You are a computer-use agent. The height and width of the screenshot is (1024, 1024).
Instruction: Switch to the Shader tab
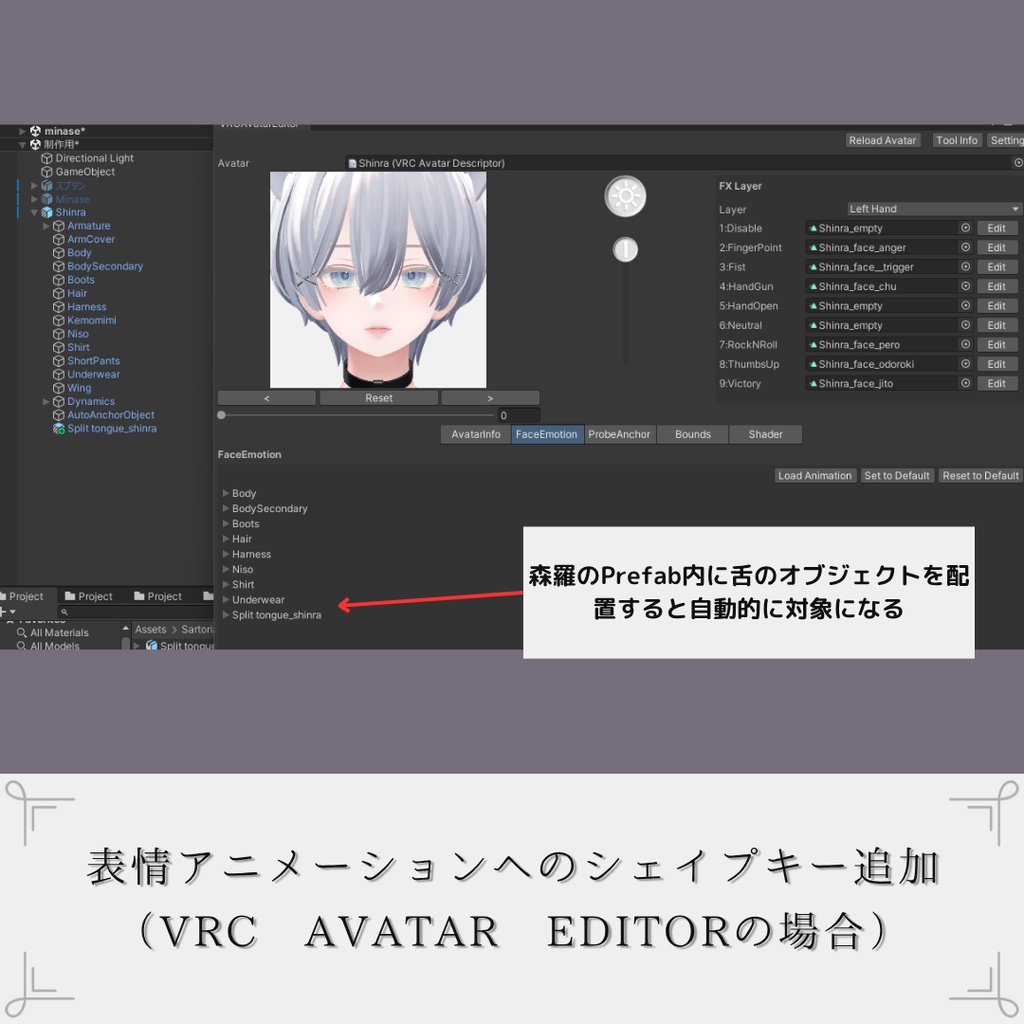pos(765,434)
